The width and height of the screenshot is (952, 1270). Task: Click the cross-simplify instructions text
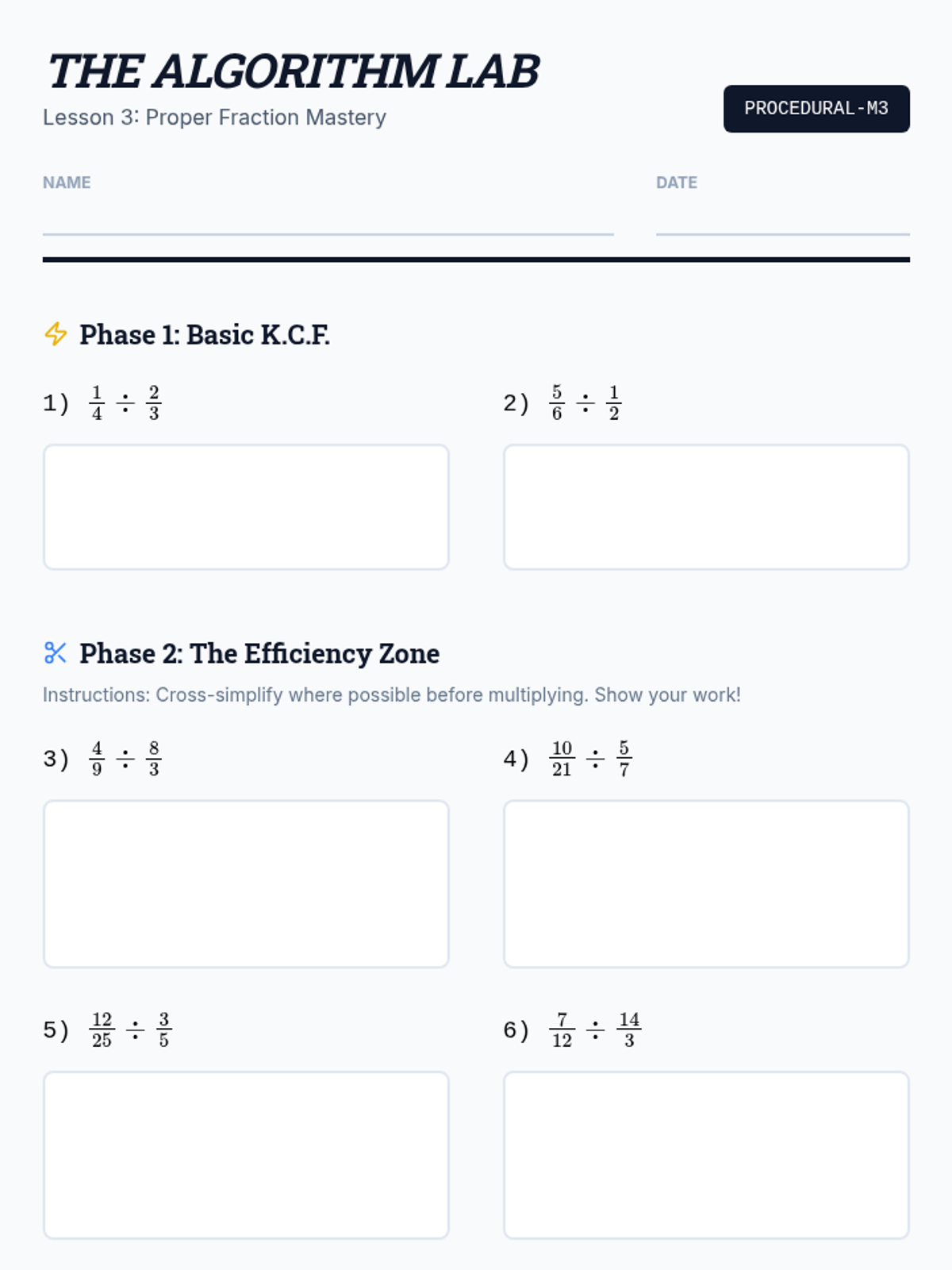(x=391, y=695)
